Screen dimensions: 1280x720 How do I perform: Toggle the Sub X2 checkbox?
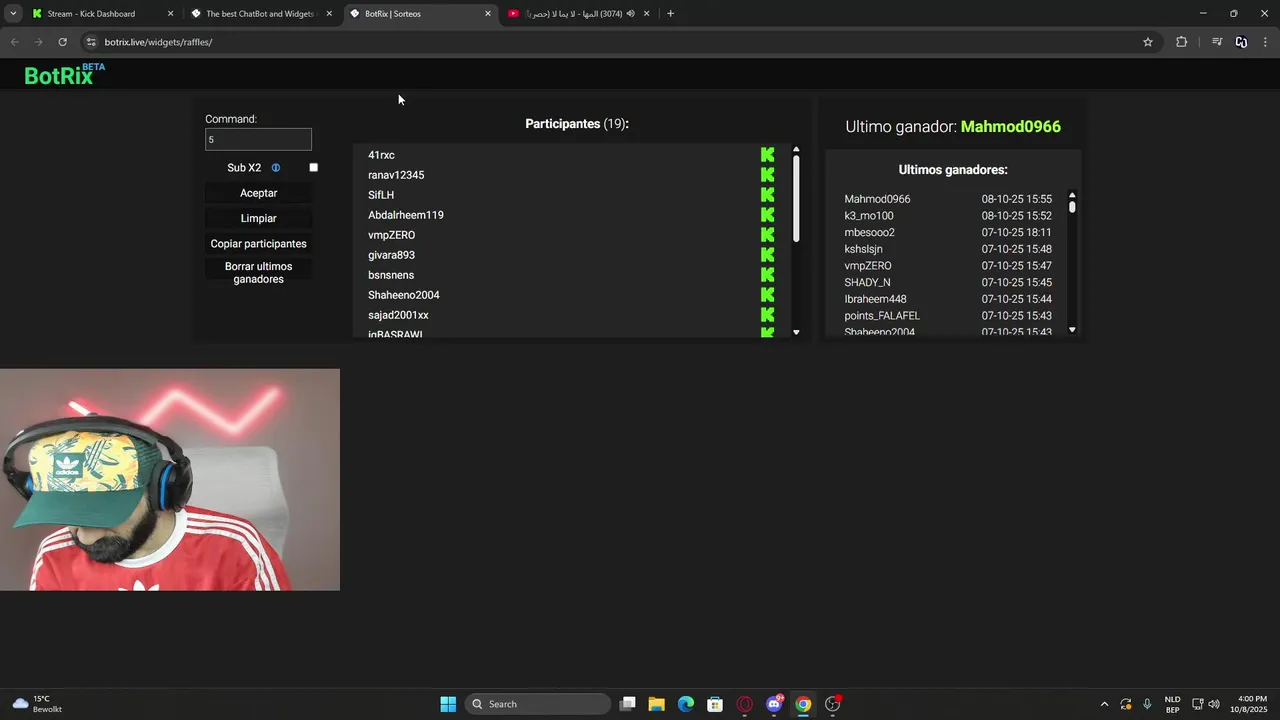(x=313, y=168)
